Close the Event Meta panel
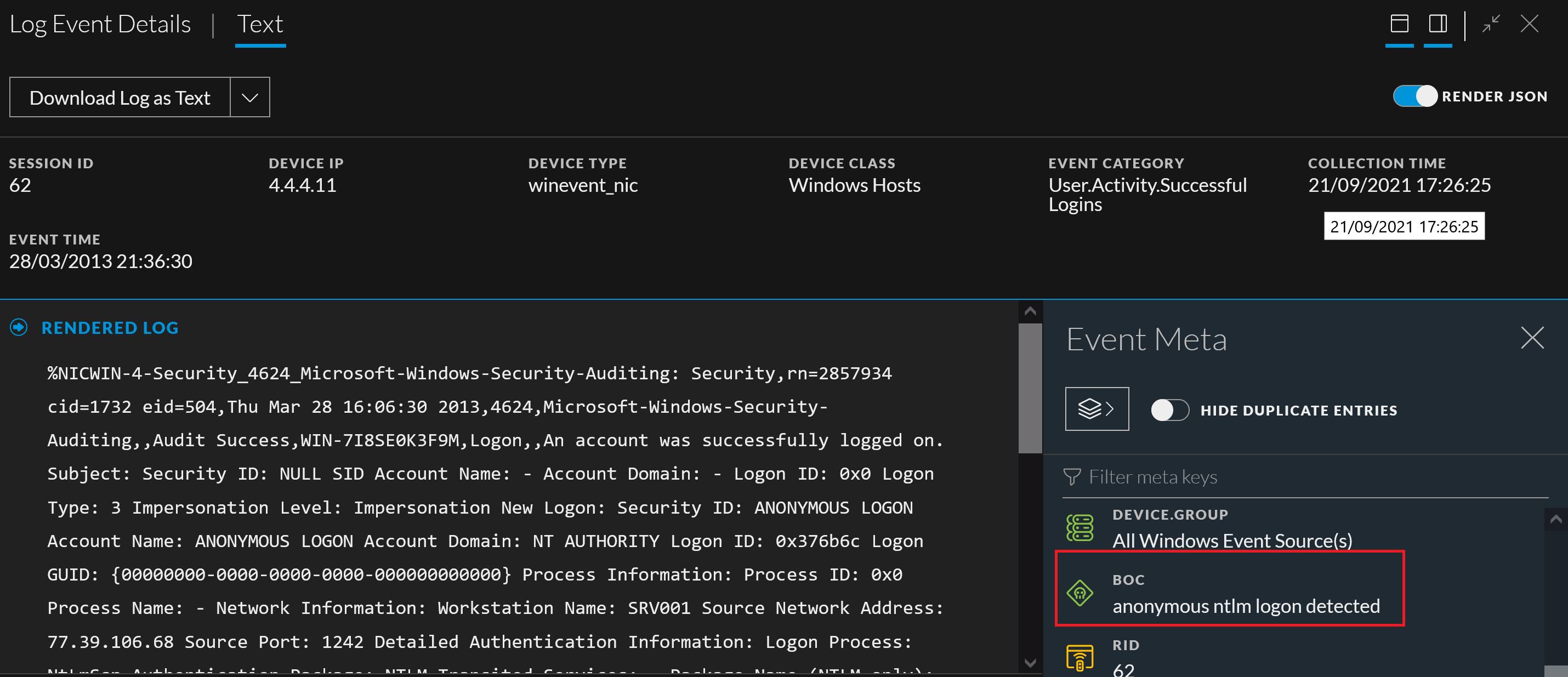This screenshot has width=1568, height=677. pos(1532,339)
